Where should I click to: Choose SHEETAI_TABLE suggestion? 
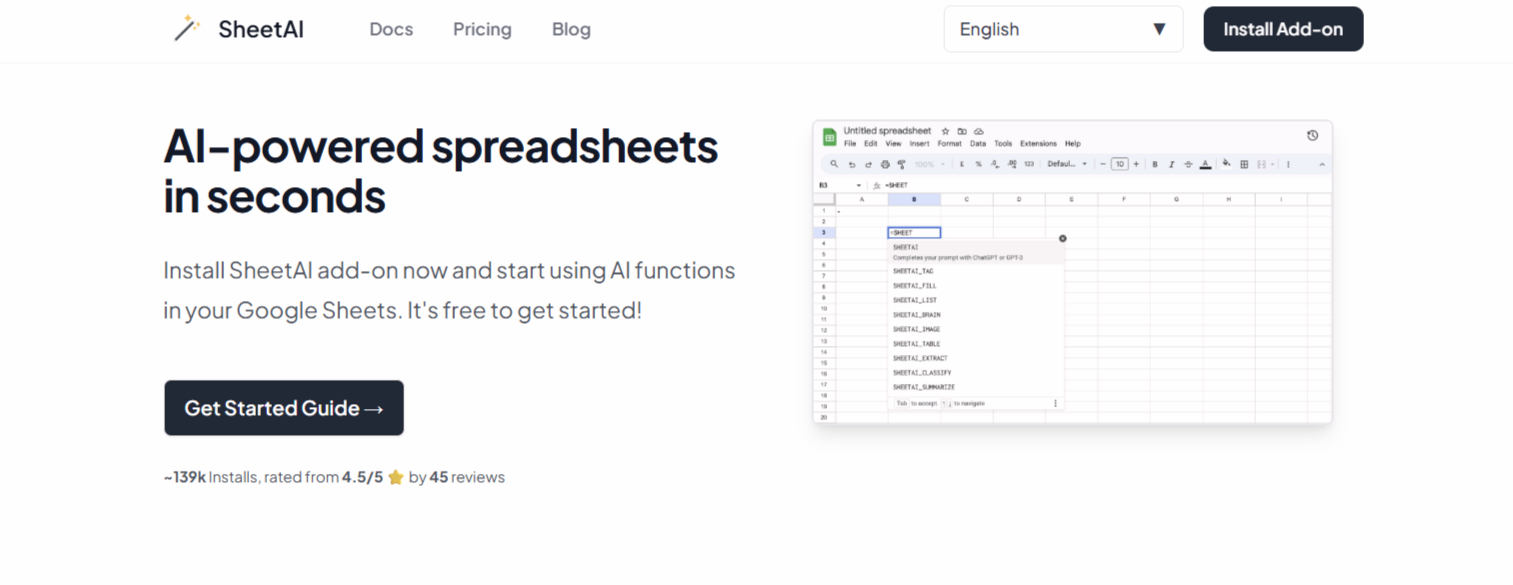tap(916, 344)
